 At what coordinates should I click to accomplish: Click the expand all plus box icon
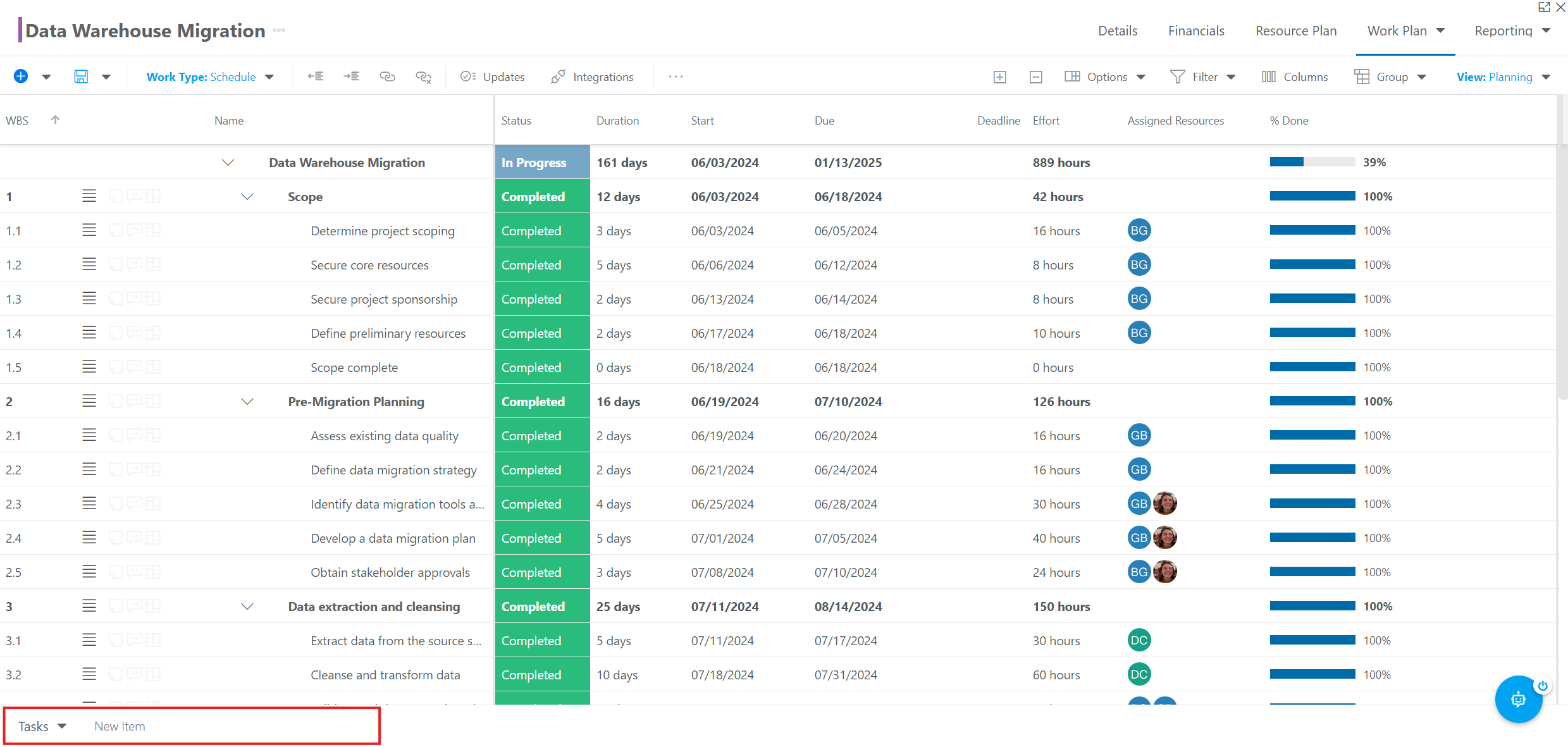click(x=1000, y=77)
